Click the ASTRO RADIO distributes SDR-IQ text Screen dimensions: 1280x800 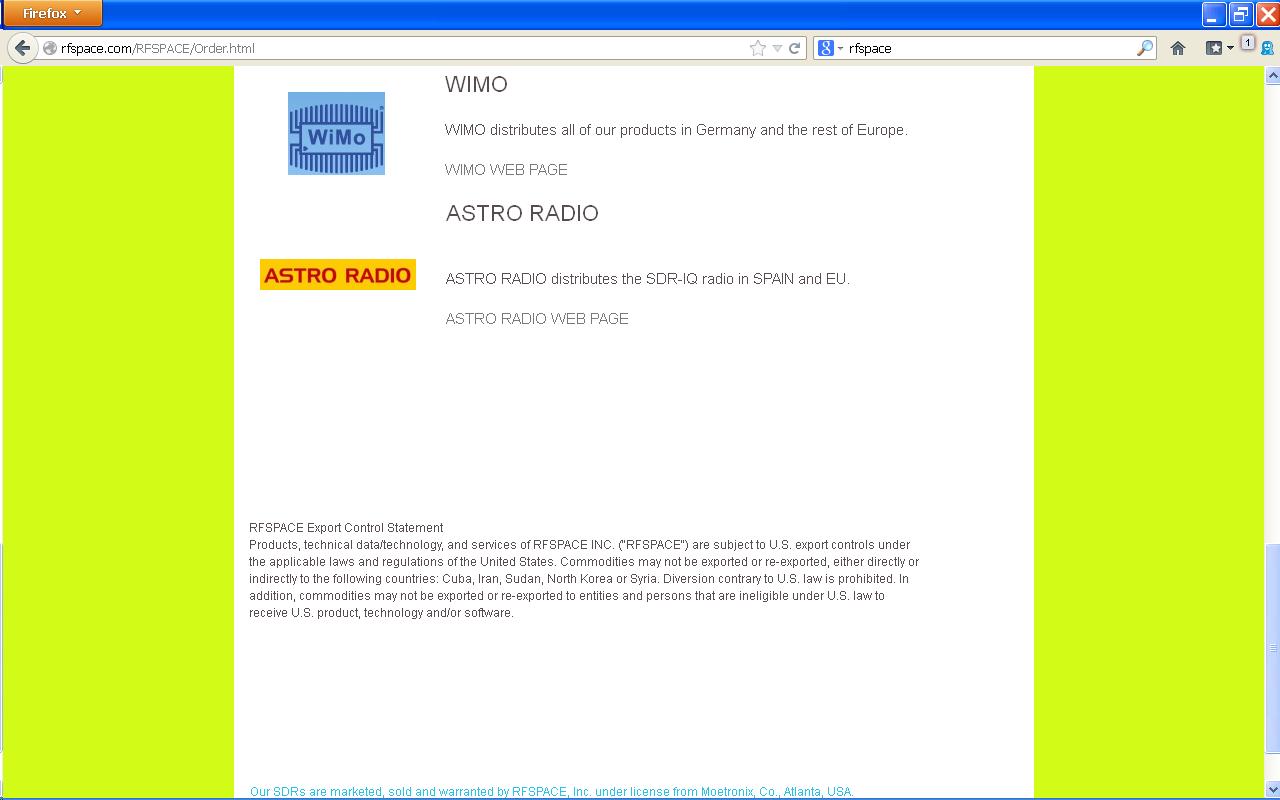648,279
